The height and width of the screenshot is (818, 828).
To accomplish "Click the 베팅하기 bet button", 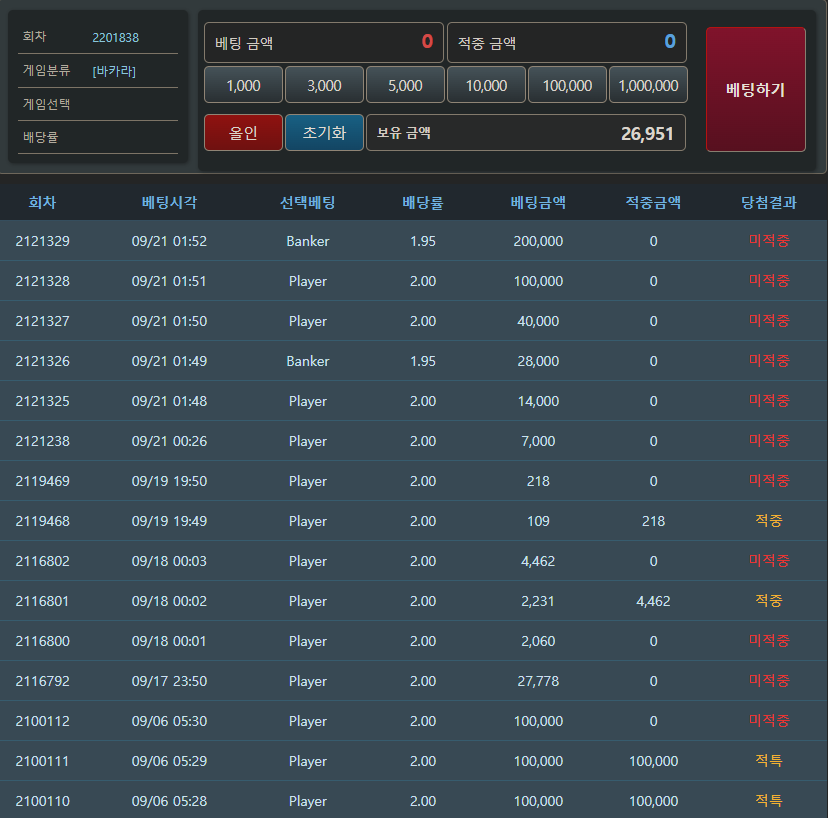I will pyautogui.click(x=756, y=90).
